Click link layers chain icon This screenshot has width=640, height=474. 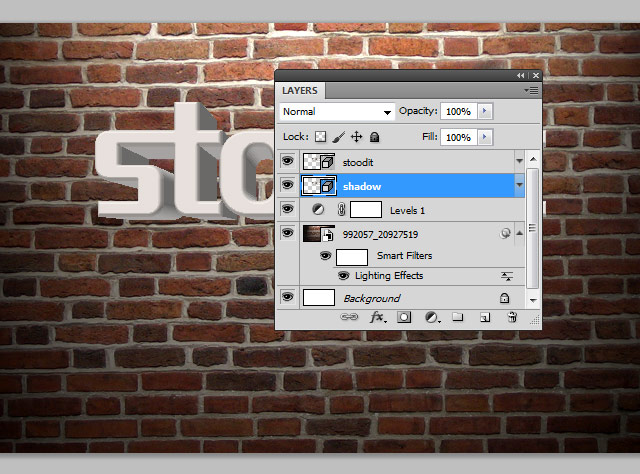click(349, 317)
